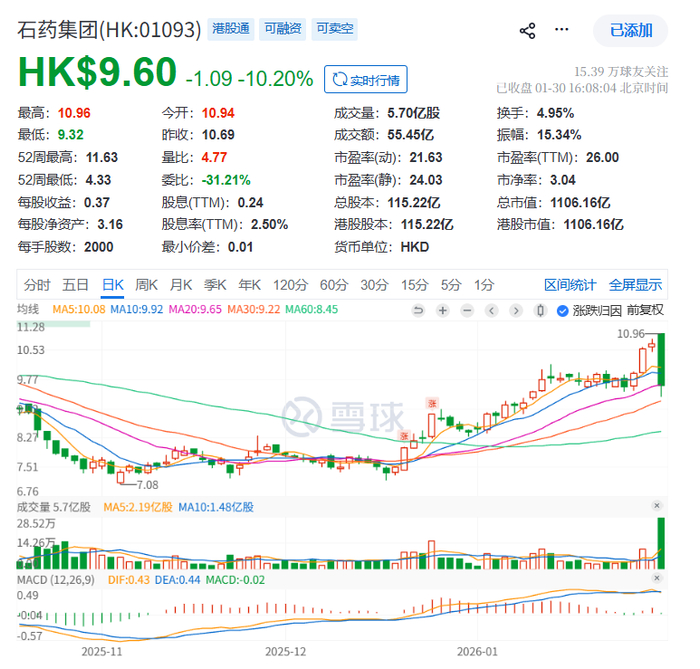Open the three-dot more options menu

click(562, 29)
